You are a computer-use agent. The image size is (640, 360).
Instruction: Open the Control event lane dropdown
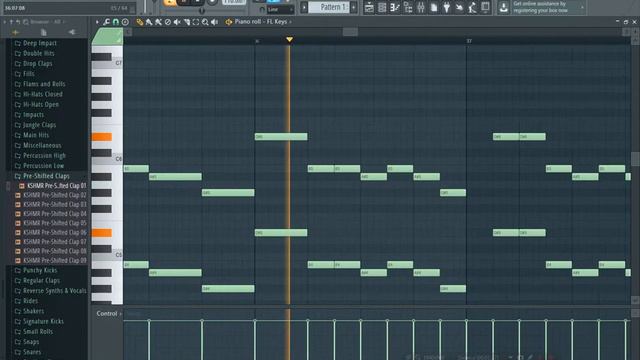[x=109, y=313]
